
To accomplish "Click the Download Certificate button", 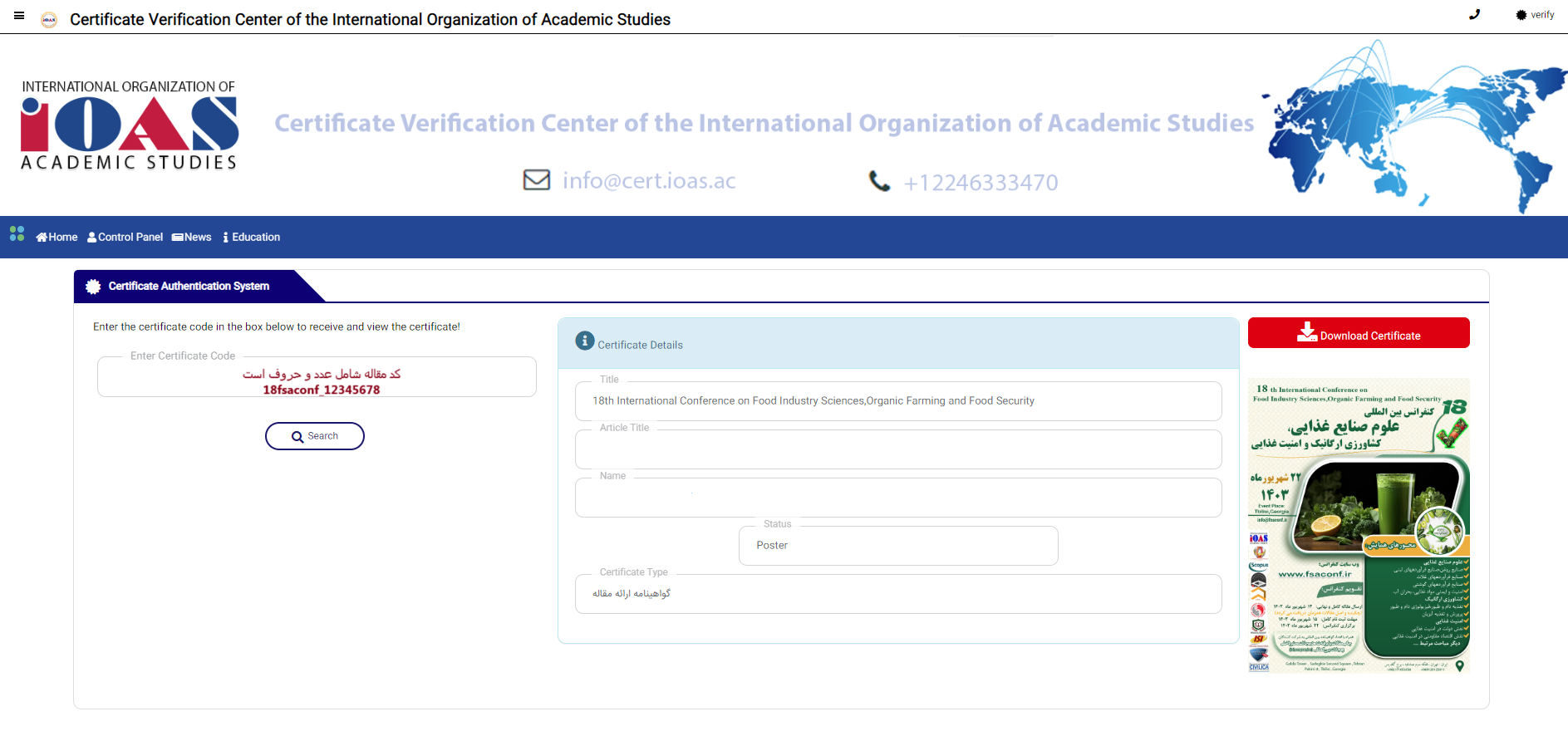I will coord(1359,333).
